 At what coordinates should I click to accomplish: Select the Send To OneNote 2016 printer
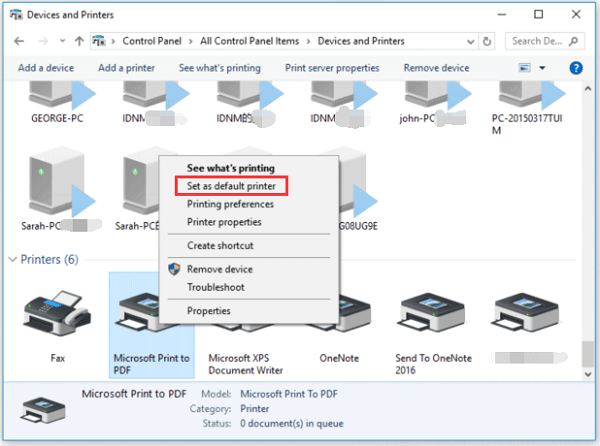(x=433, y=314)
